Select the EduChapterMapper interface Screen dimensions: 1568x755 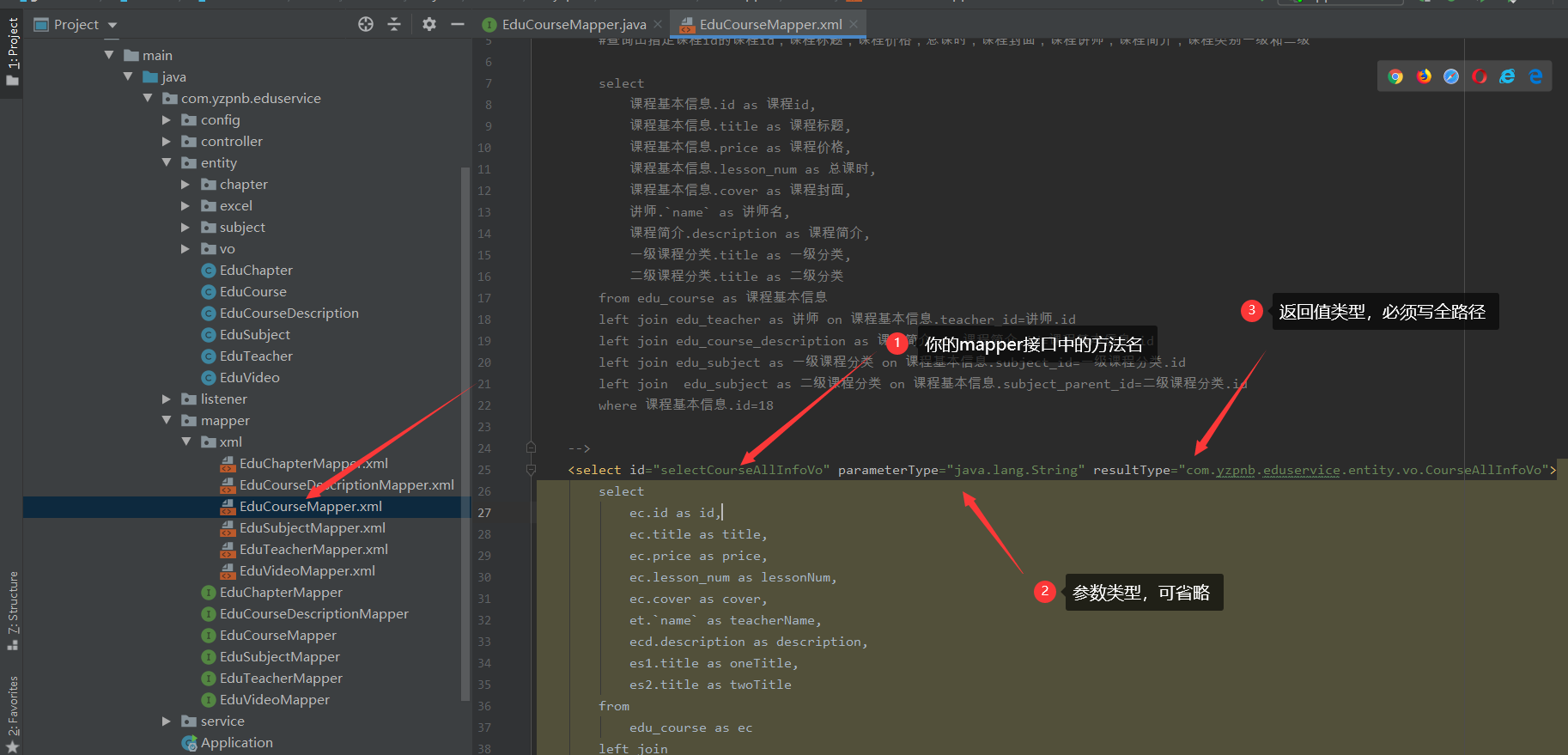[281, 592]
